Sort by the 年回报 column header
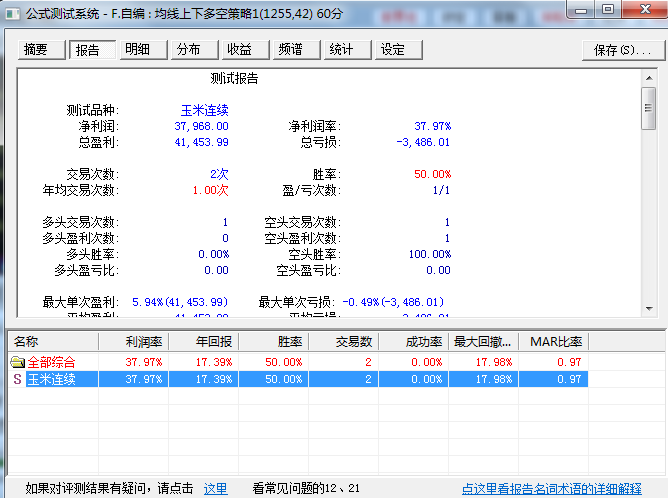The width and height of the screenshot is (668, 498). coord(204,342)
